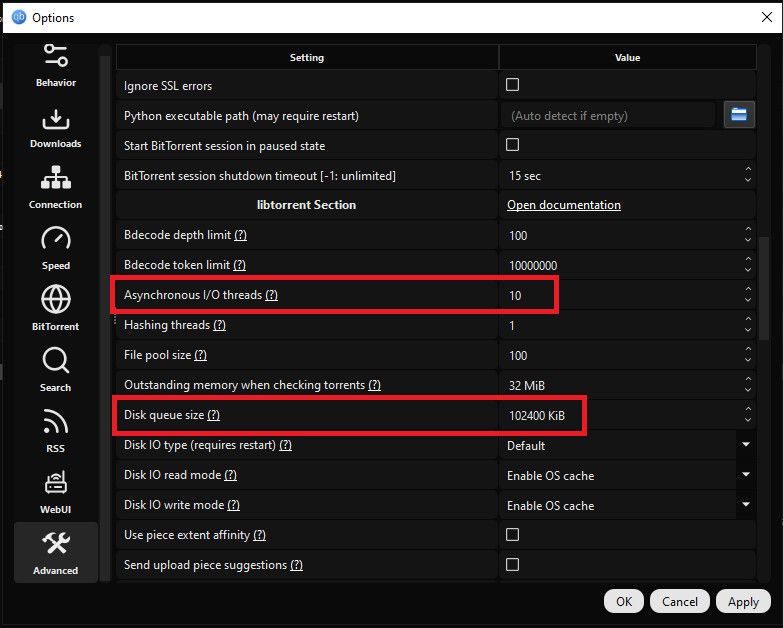Open the Search settings page
The width and height of the screenshot is (783, 628).
coord(55,371)
